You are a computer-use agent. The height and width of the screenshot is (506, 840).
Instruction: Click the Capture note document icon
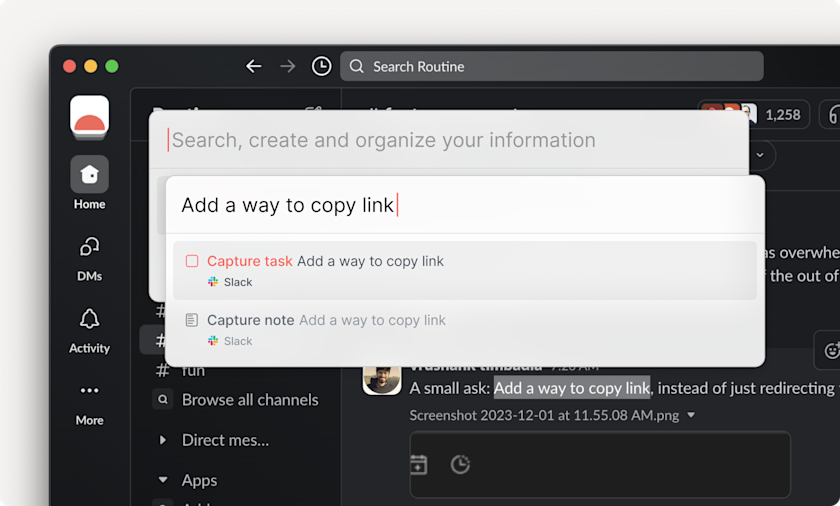pos(192,320)
